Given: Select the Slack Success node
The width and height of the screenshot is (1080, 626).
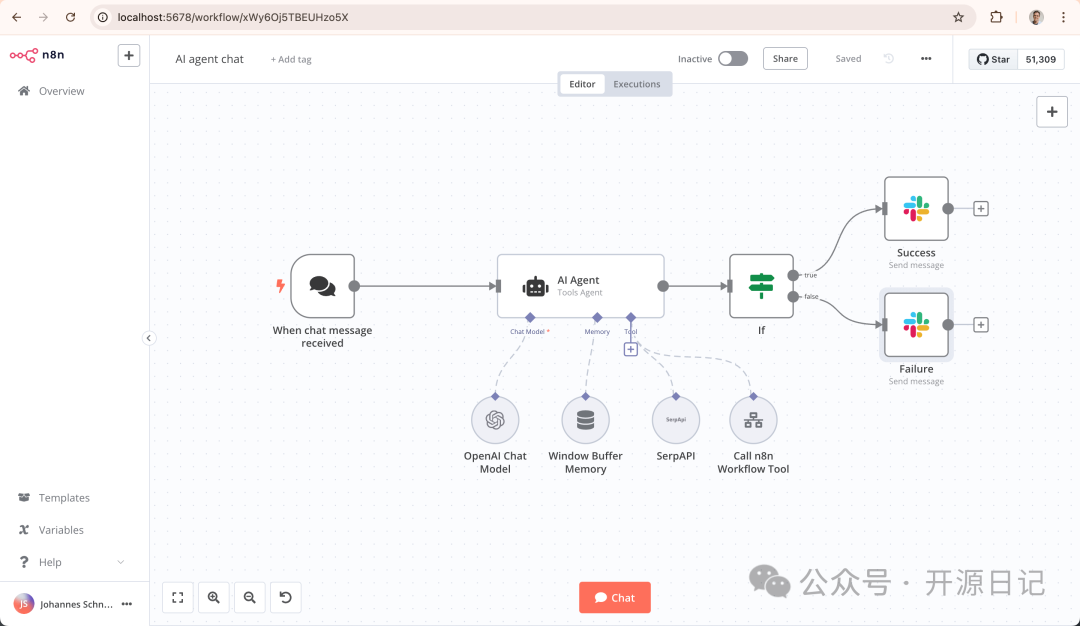Looking at the screenshot, I should [x=916, y=209].
